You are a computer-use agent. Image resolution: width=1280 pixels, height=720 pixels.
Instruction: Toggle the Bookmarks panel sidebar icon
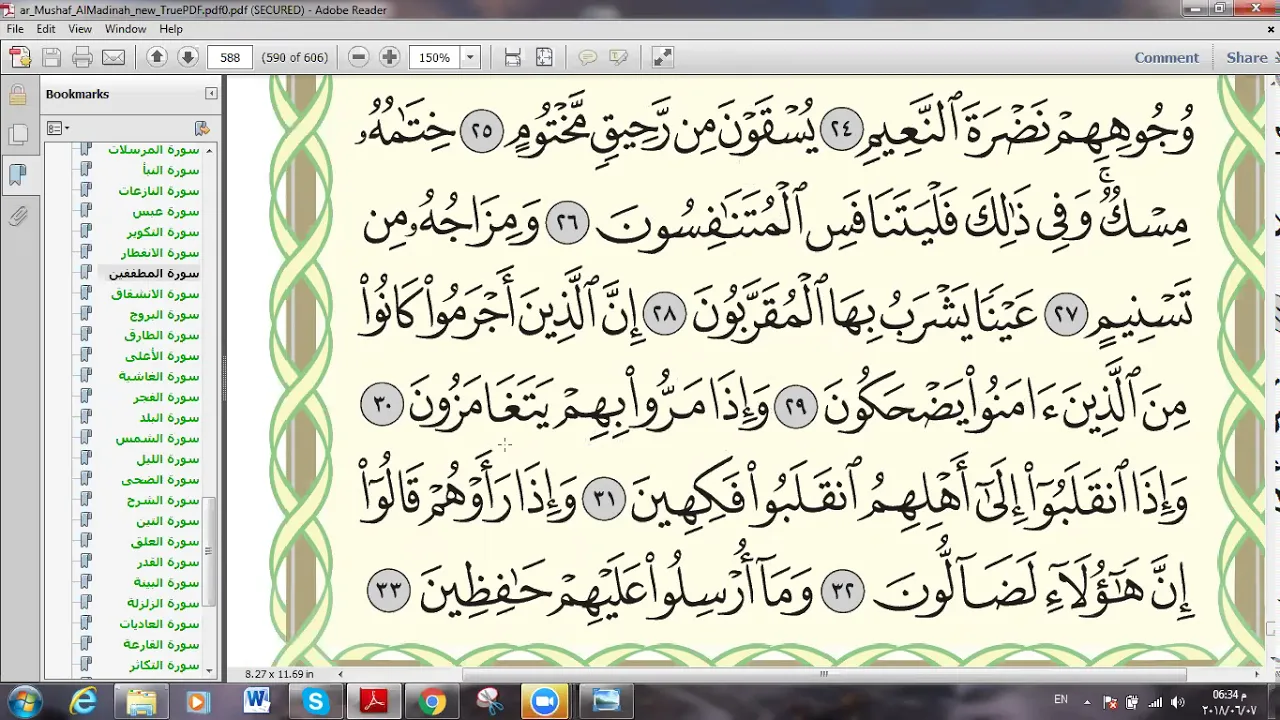(x=17, y=175)
